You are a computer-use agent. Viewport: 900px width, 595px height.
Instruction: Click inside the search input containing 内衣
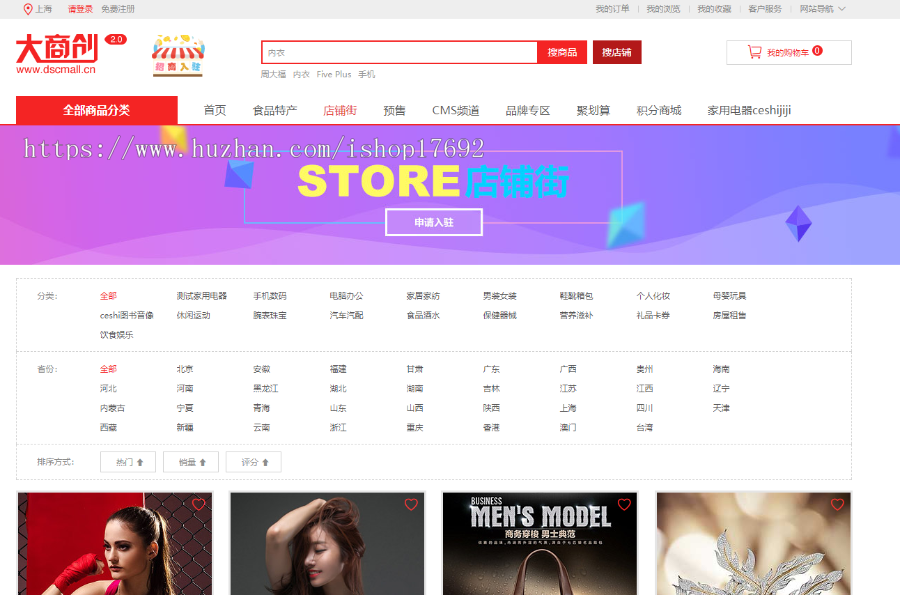pos(400,51)
